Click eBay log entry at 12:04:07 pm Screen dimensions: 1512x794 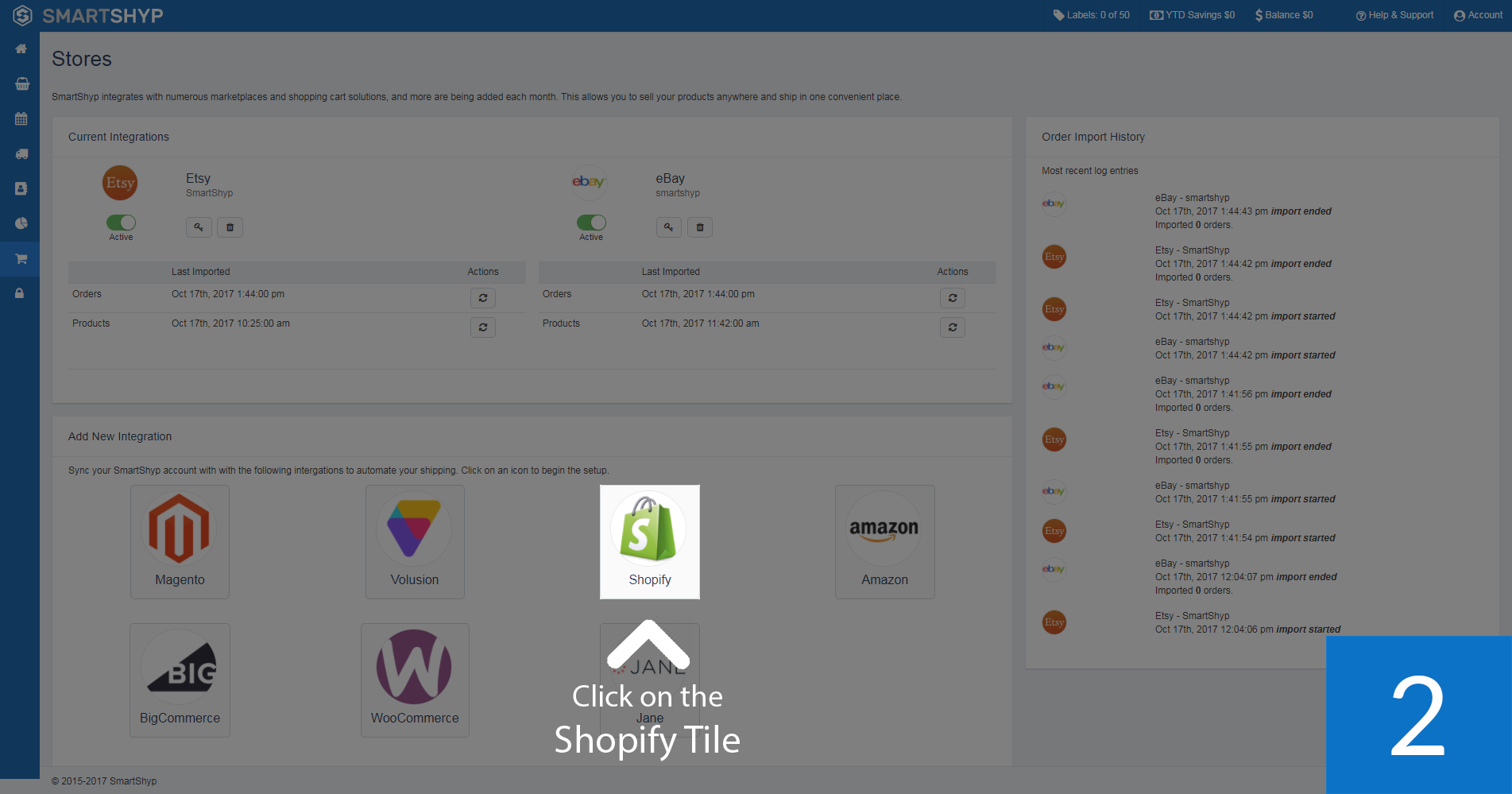pyautogui.click(x=1246, y=577)
